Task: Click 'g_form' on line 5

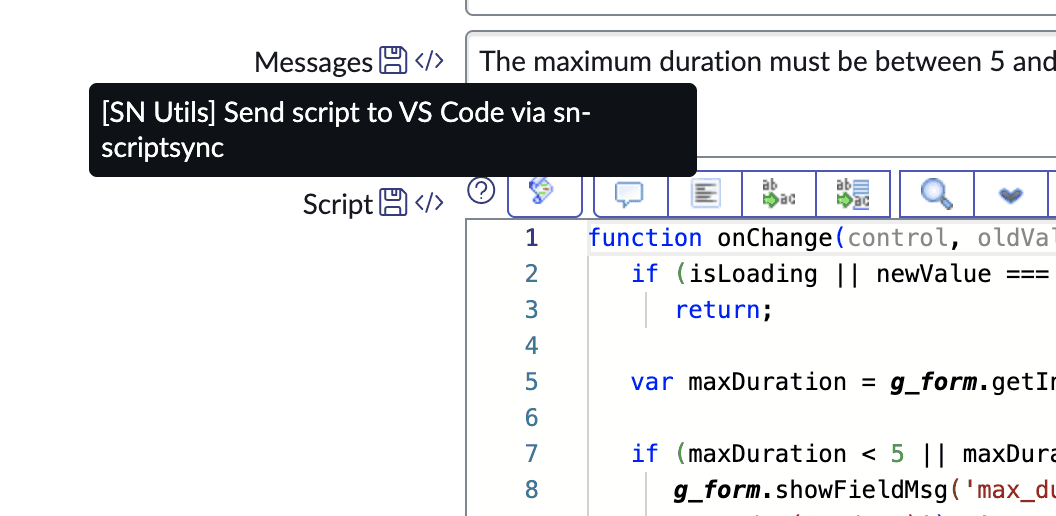Action: pyautogui.click(x=931, y=383)
